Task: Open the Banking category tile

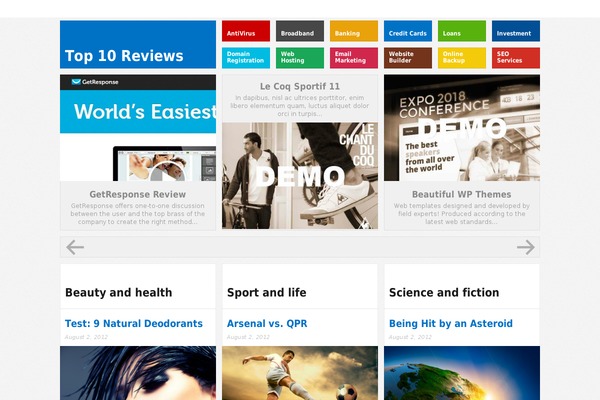Action: pyautogui.click(x=354, y=31)
